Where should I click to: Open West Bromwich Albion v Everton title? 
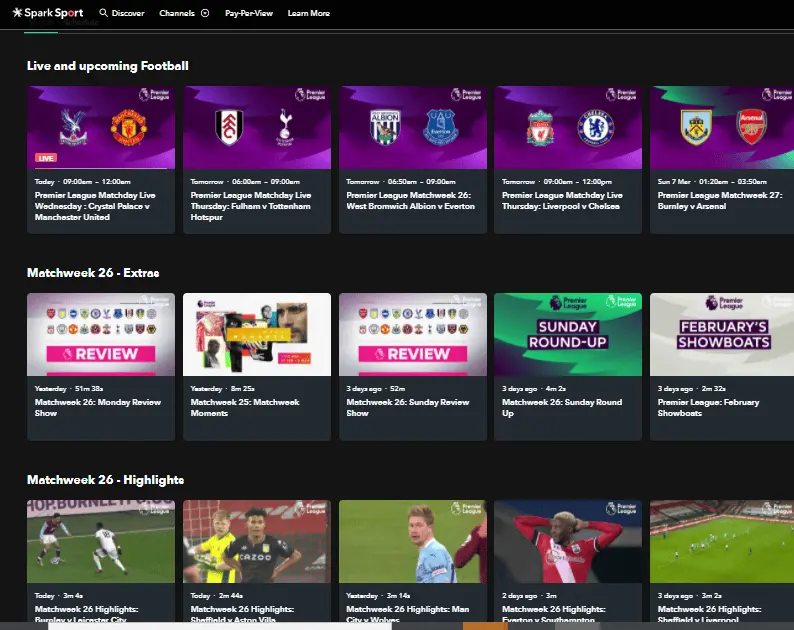pyautogui.click(x=408, y=200)
